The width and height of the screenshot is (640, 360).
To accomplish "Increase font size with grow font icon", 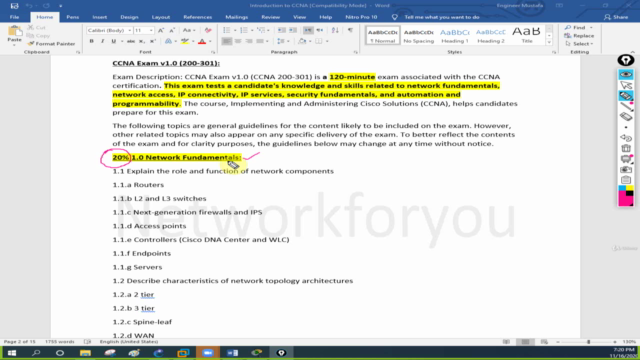I will pyautogui.click(x=161, y=30).
